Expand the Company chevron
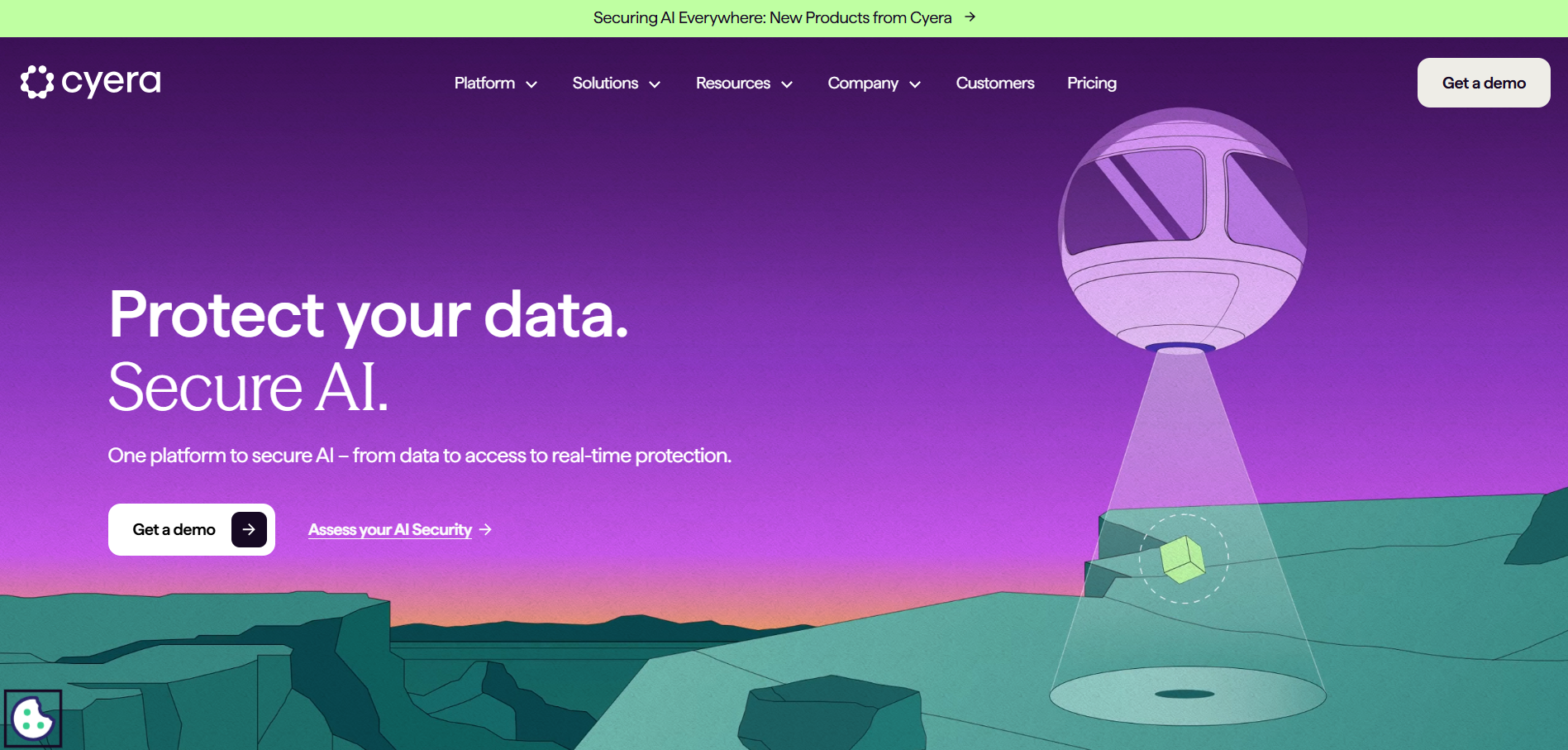Image resolution: width=1568 pixels, height=750 pixels. click(x=915, y=84)
